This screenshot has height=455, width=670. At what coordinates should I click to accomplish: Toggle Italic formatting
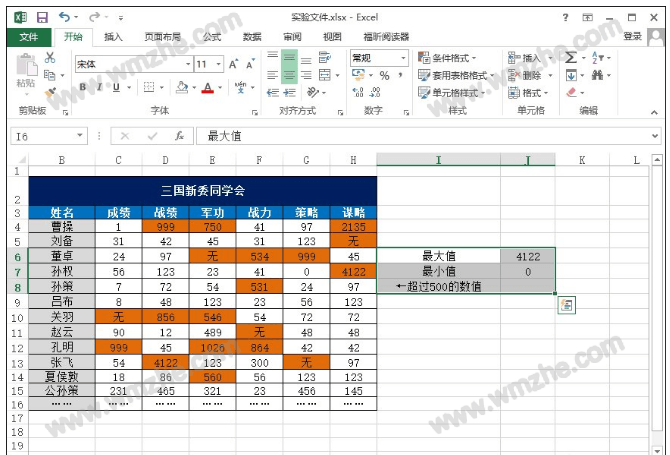pos(99,87)
